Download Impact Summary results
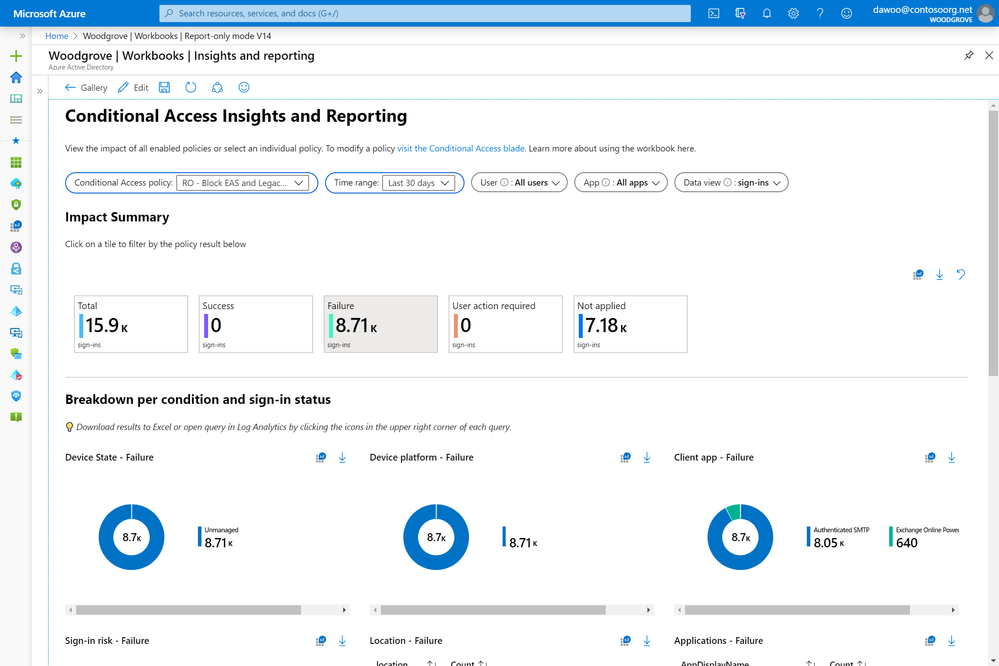The height and width of the screenshot is (666, 999). [939, 275]
